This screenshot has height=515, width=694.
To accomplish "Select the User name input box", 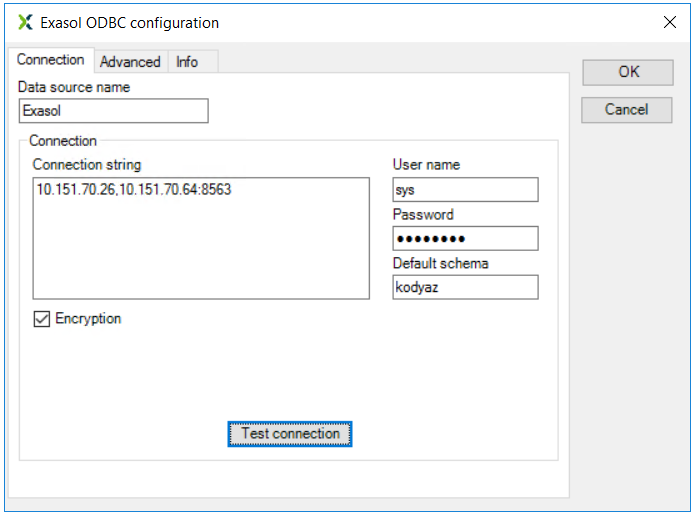I will click(465, 189).
